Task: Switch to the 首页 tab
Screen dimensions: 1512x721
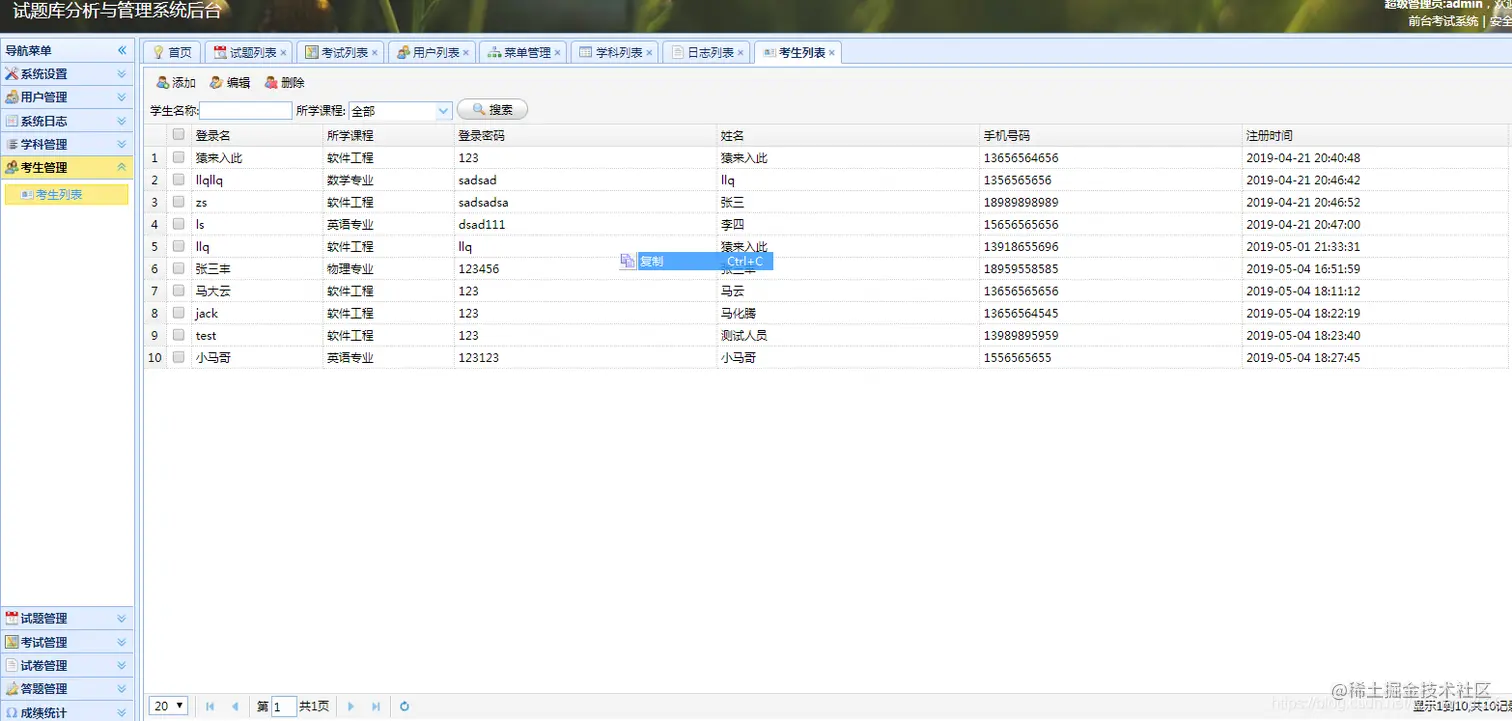Action: pos(172,53)
